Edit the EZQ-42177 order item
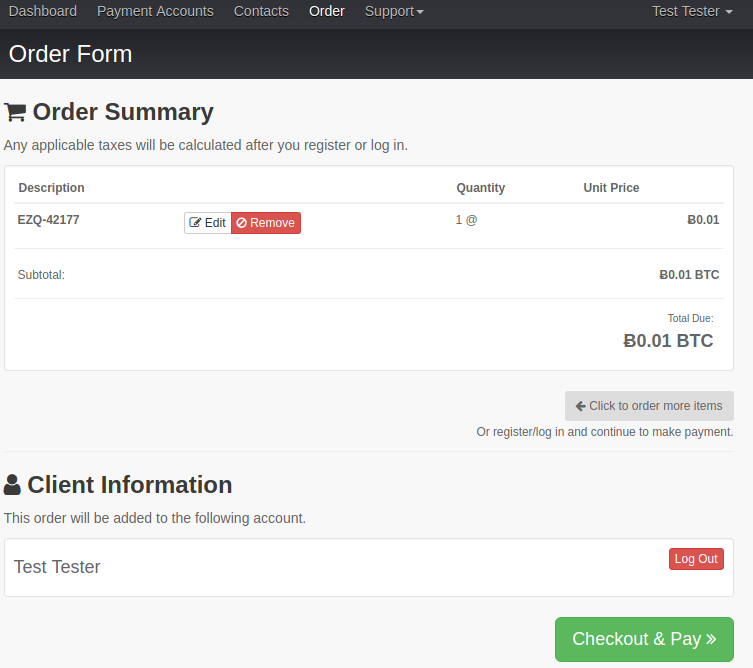Image resolution: width=753 pixels, height=668 pixels. point(208,223)
